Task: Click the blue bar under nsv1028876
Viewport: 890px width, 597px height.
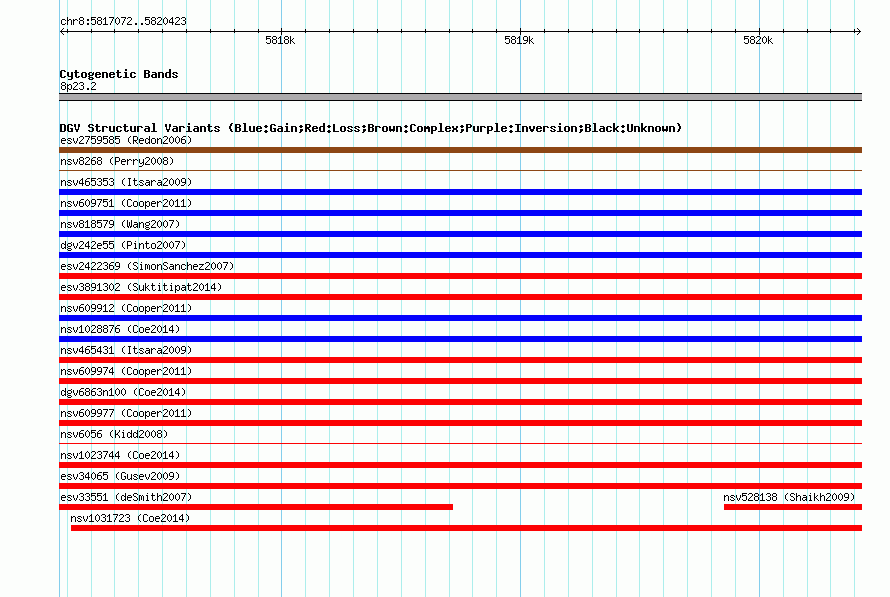Action: coord(460,339)
